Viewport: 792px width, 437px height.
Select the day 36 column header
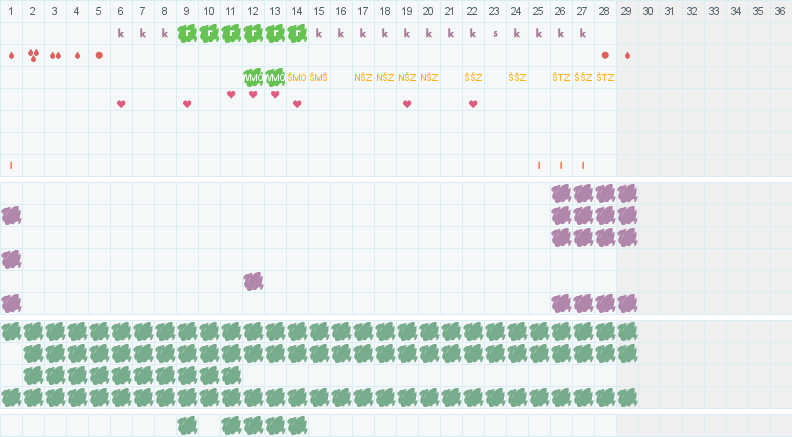point(780,10)
